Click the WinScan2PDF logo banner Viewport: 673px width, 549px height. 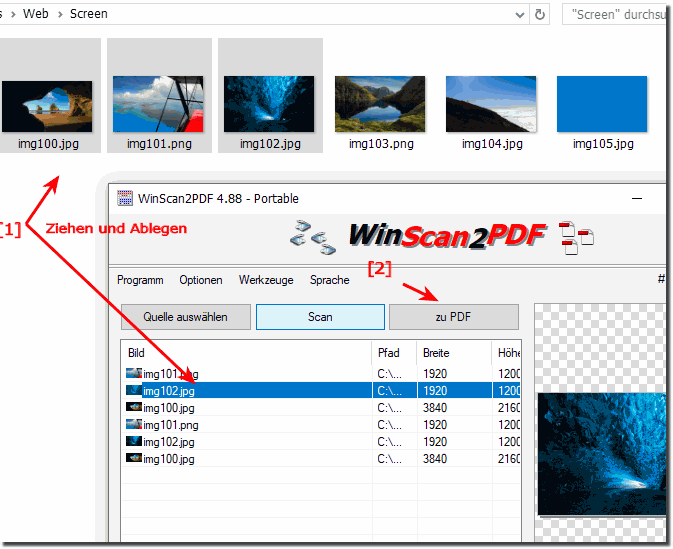click(447, 236)
